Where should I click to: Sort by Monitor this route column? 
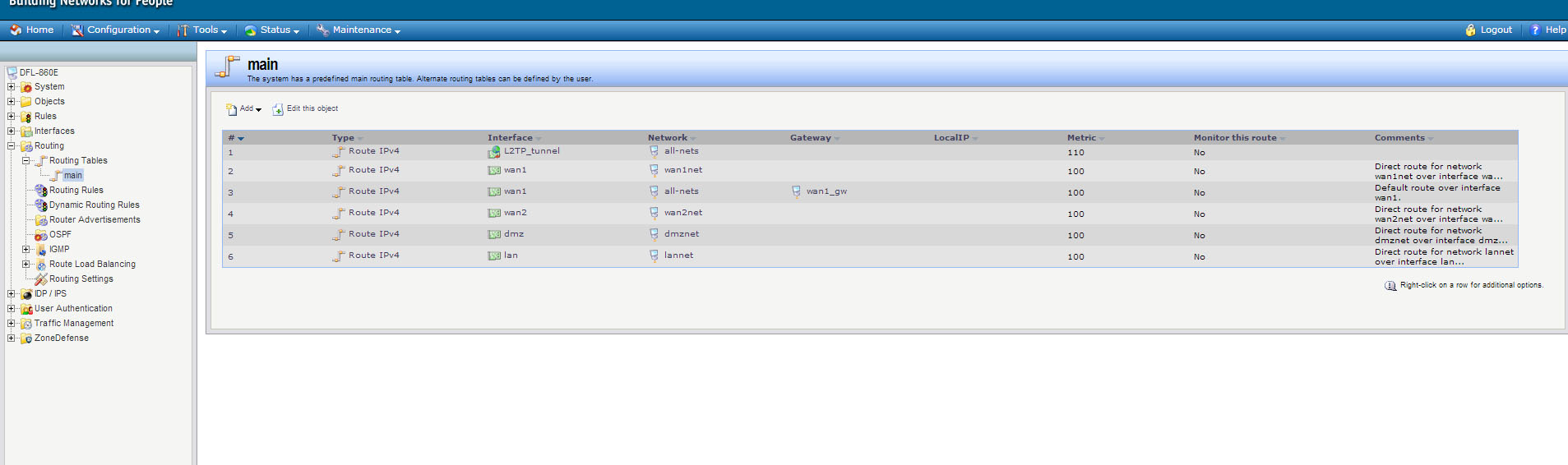pos(1239,138)
